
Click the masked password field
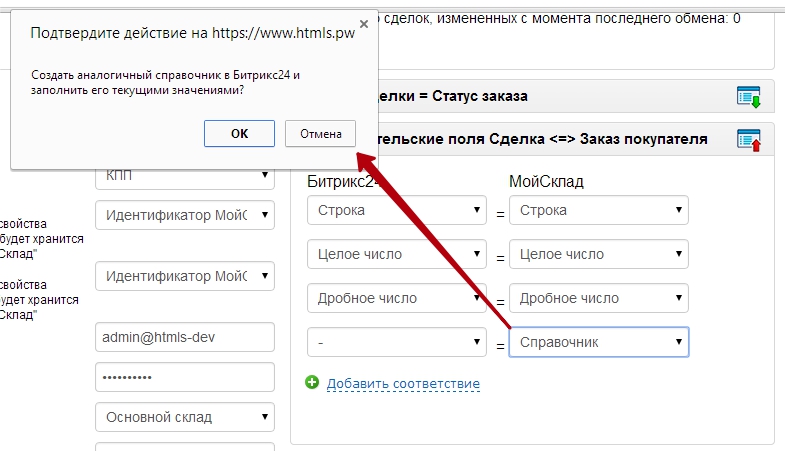[184, 378]
